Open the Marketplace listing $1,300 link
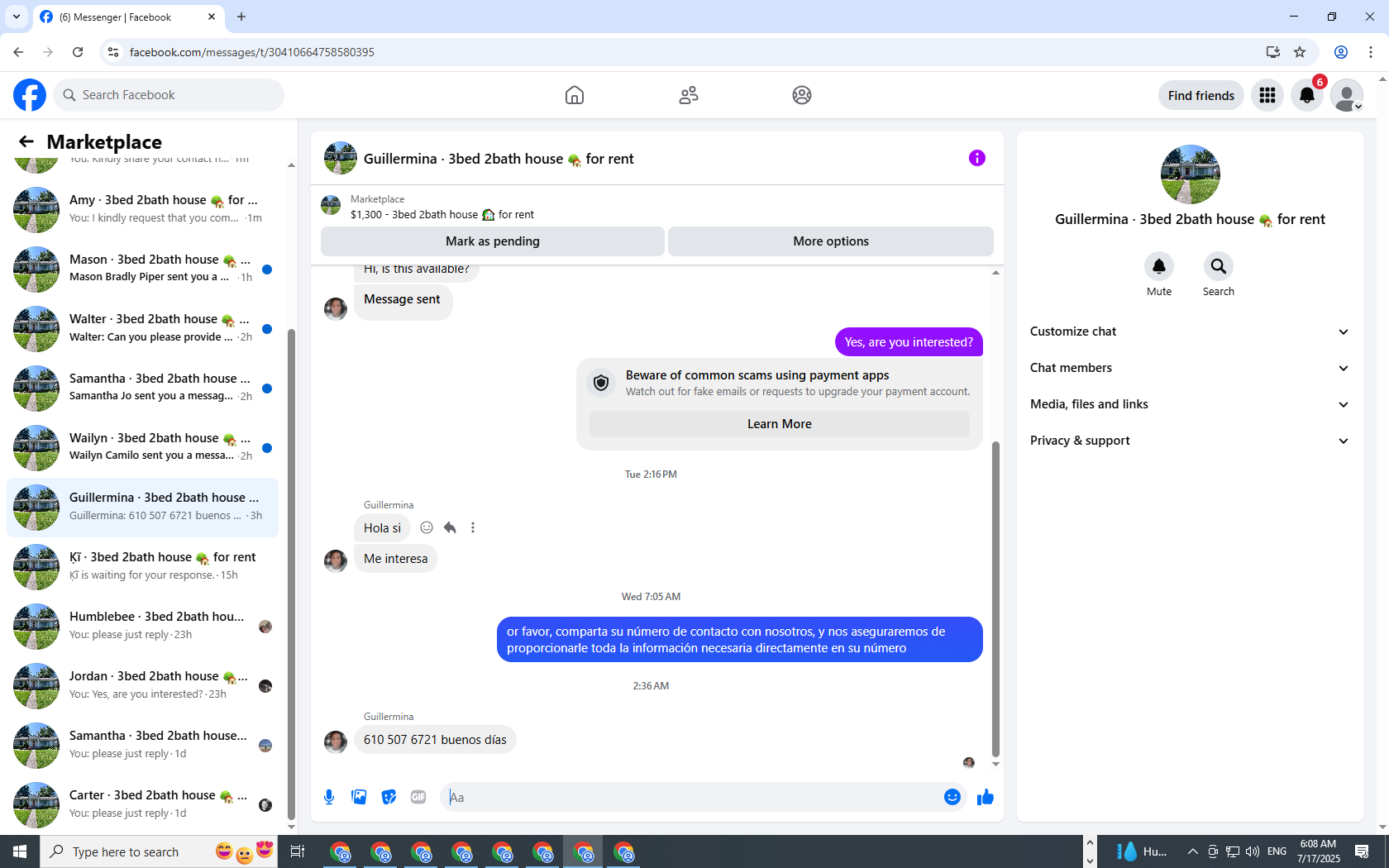Screen dimensions: 1389x868 [442, 215]
